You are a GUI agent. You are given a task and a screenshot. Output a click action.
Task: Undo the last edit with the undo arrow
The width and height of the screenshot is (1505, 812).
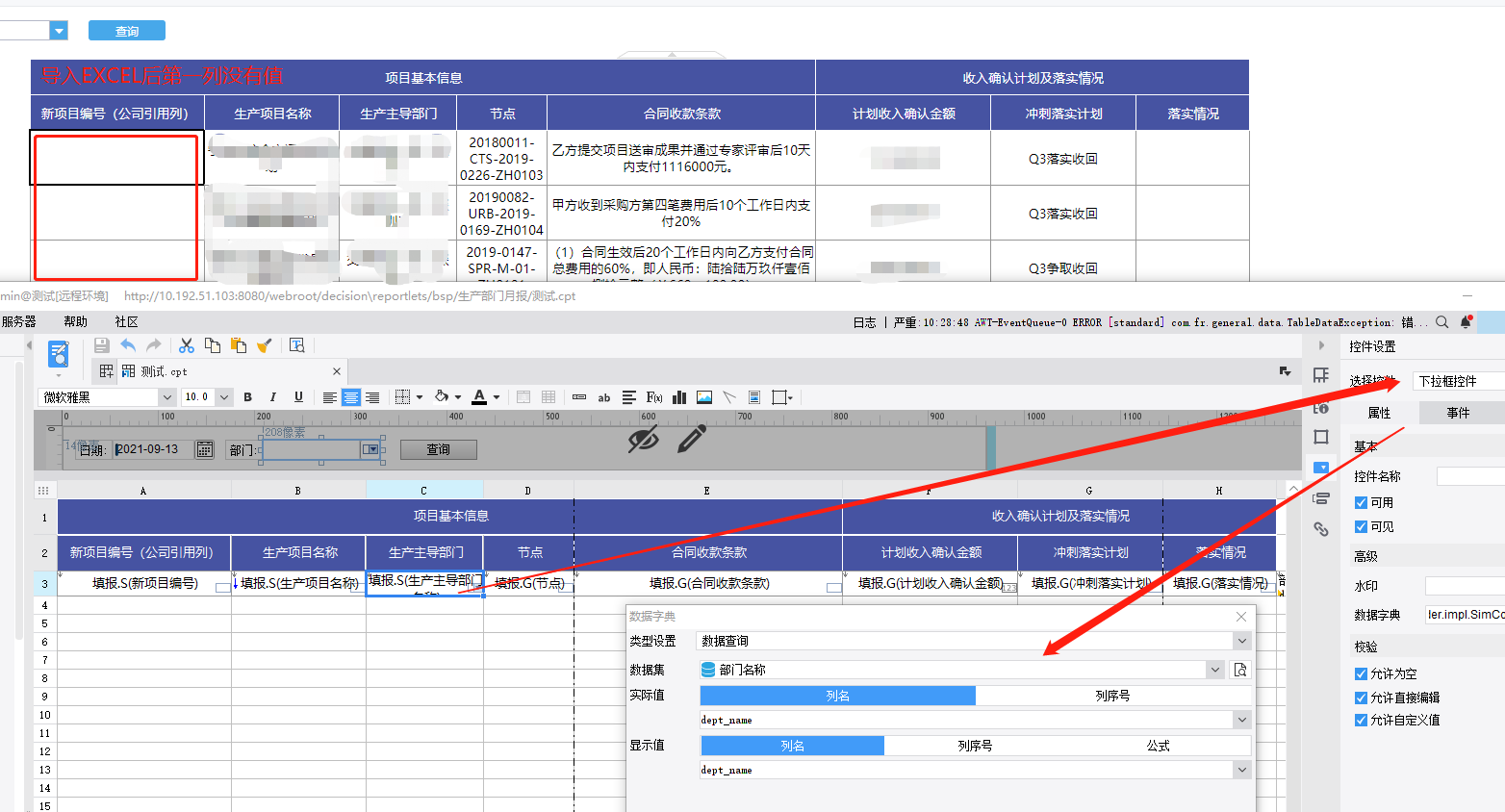[x=128, y=345]
